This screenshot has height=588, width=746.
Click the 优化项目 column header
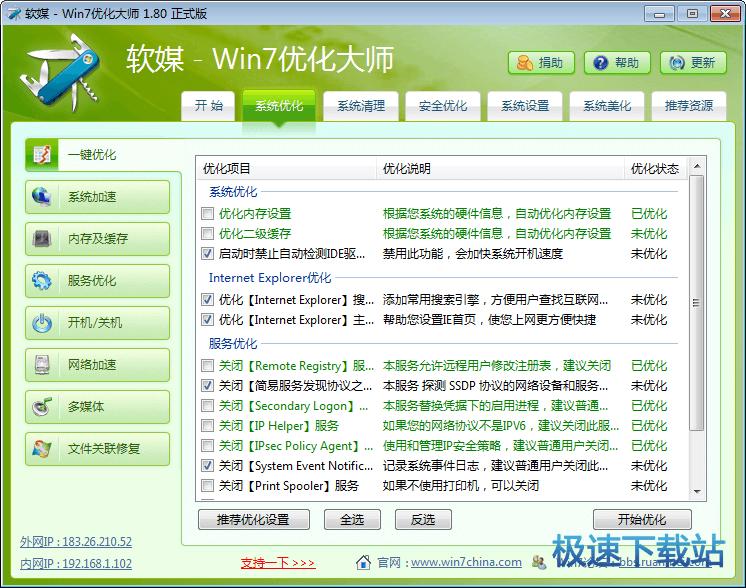(x=227, y=169)
